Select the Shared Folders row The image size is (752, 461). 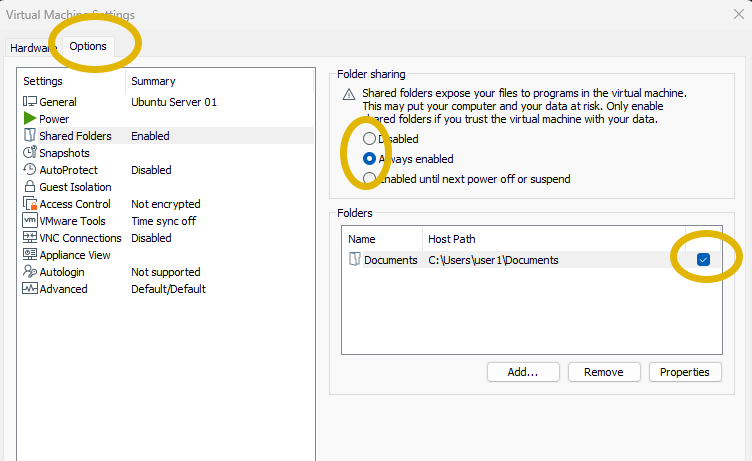pos(166,136)
